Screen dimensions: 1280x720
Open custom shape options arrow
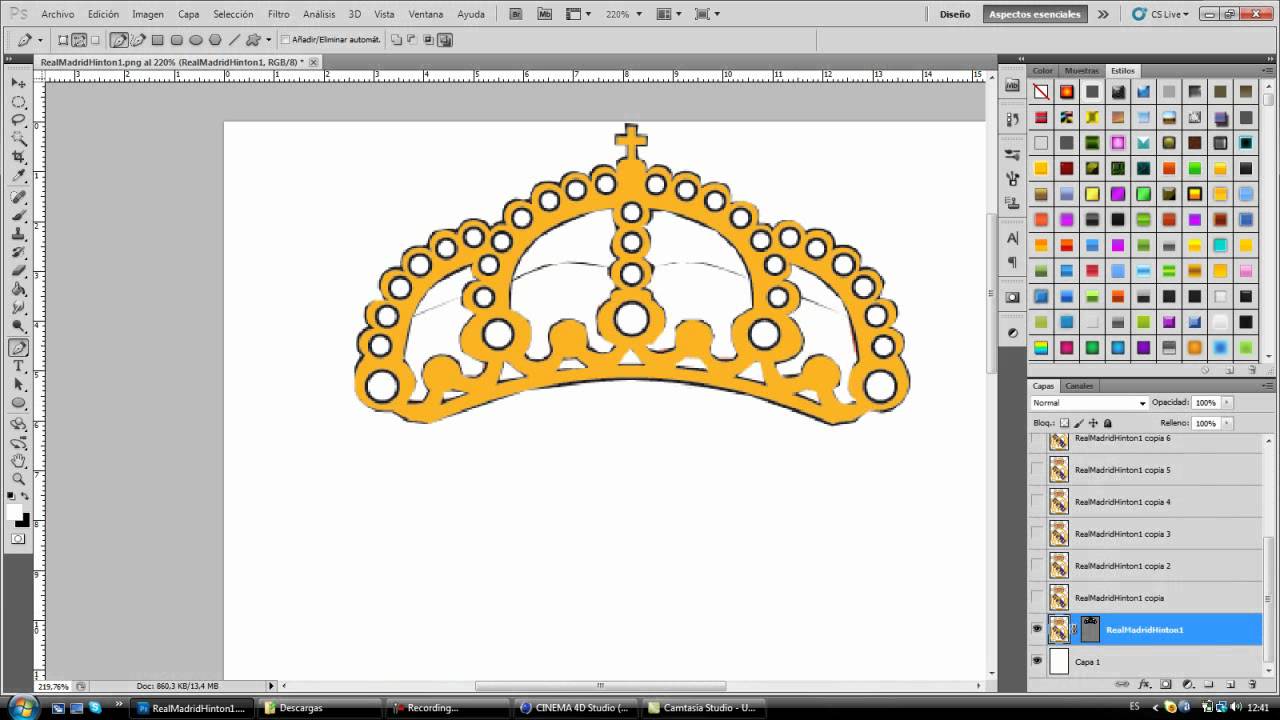tap(268, 40)
